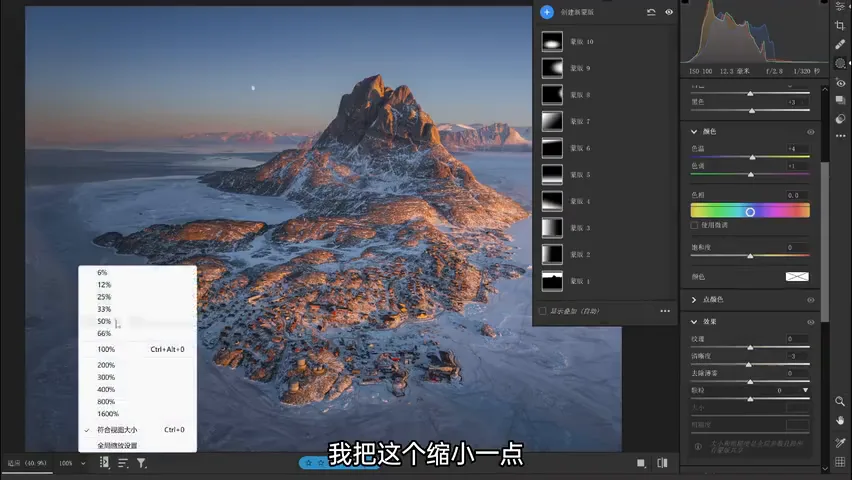Toggle the masks panel eye visibility icon
852x480 pixels.
669,12
